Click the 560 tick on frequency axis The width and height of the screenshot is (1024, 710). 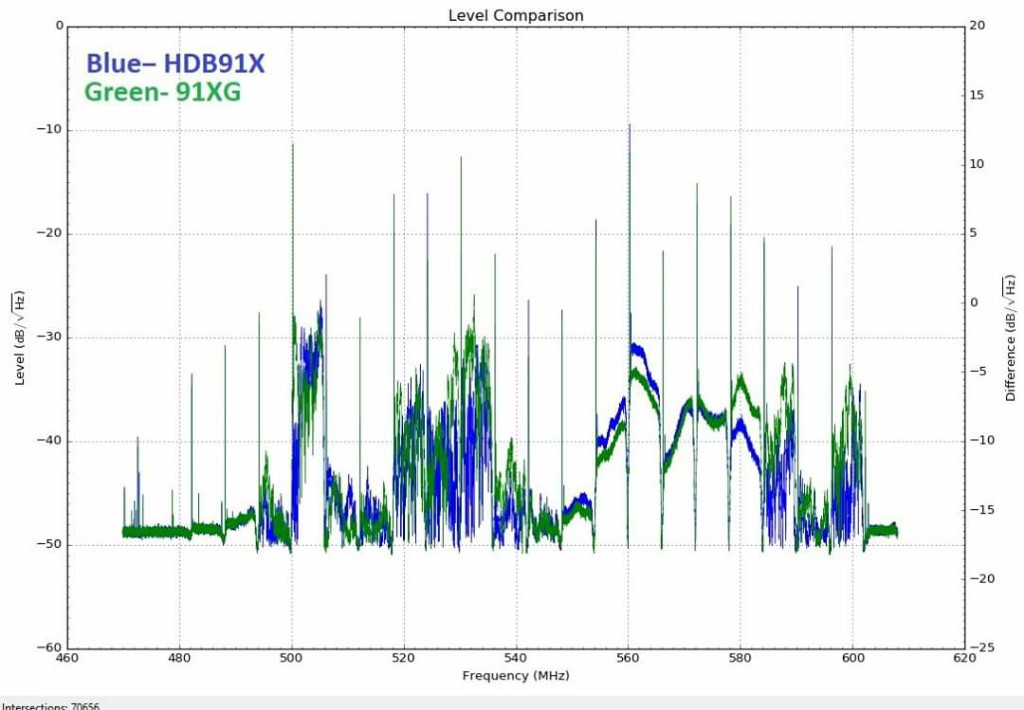coord(628,658)
